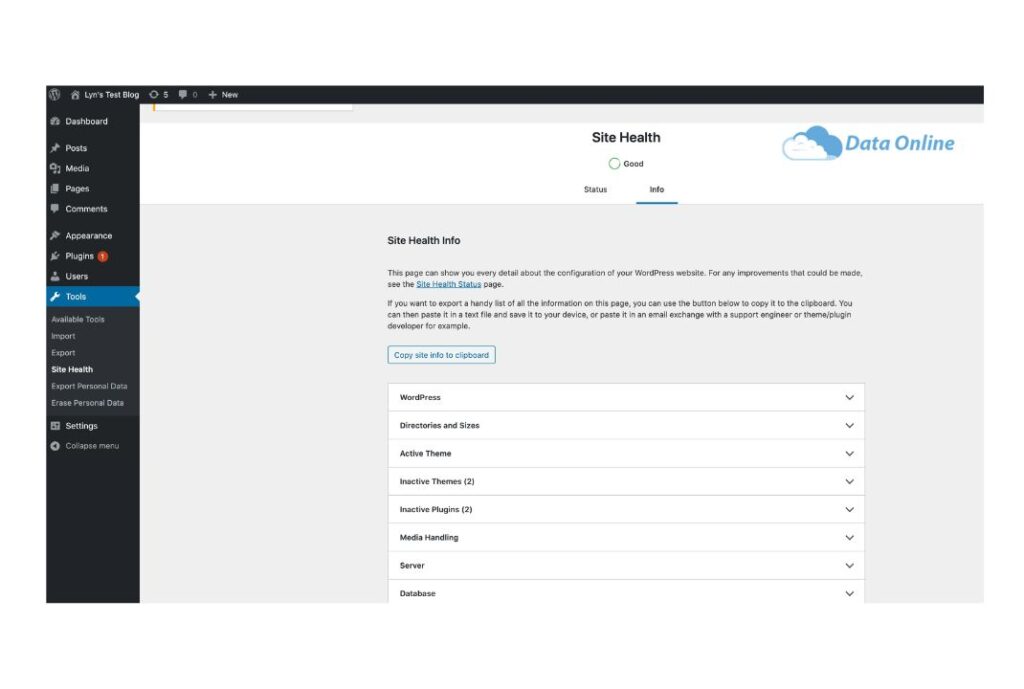Click the Plugins update badge showing 1
The image size is (1024, 689).
coord(103,256)
